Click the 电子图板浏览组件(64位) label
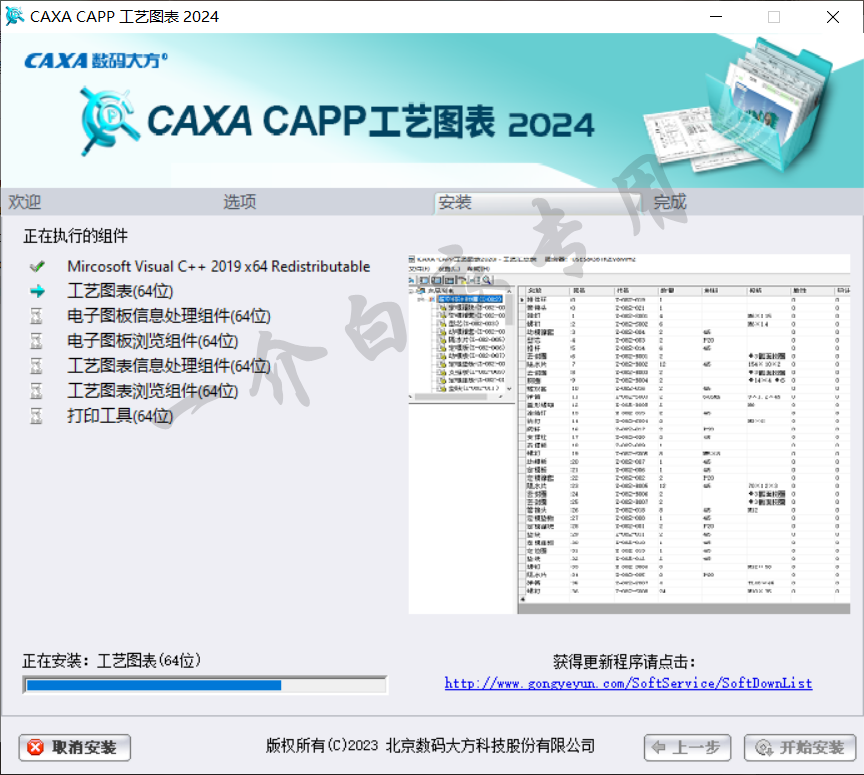Viewport: 864px width, 775px height. tap(153, 341)
